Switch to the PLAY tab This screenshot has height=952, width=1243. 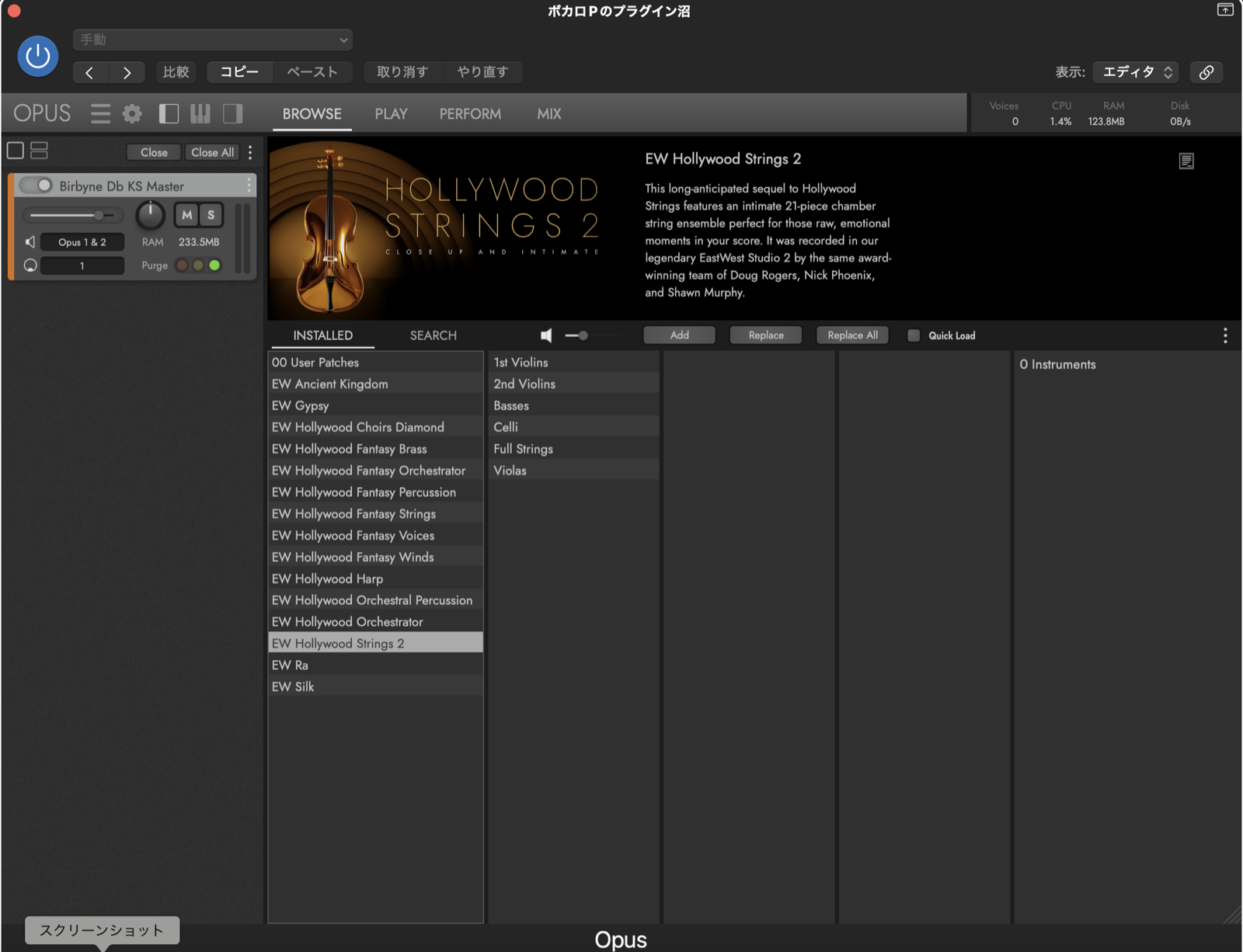pyautogui.click(x=391, y=114)
